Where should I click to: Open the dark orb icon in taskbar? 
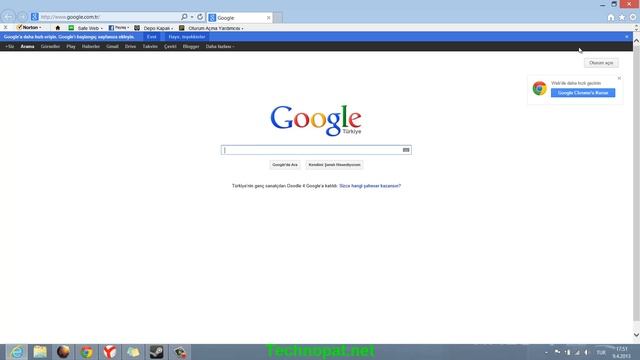tap(63, 352)
